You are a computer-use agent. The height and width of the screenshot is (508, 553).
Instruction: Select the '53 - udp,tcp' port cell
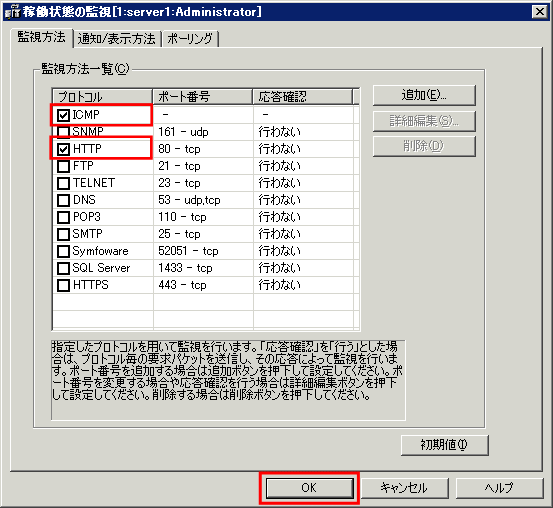pos(203,200)
